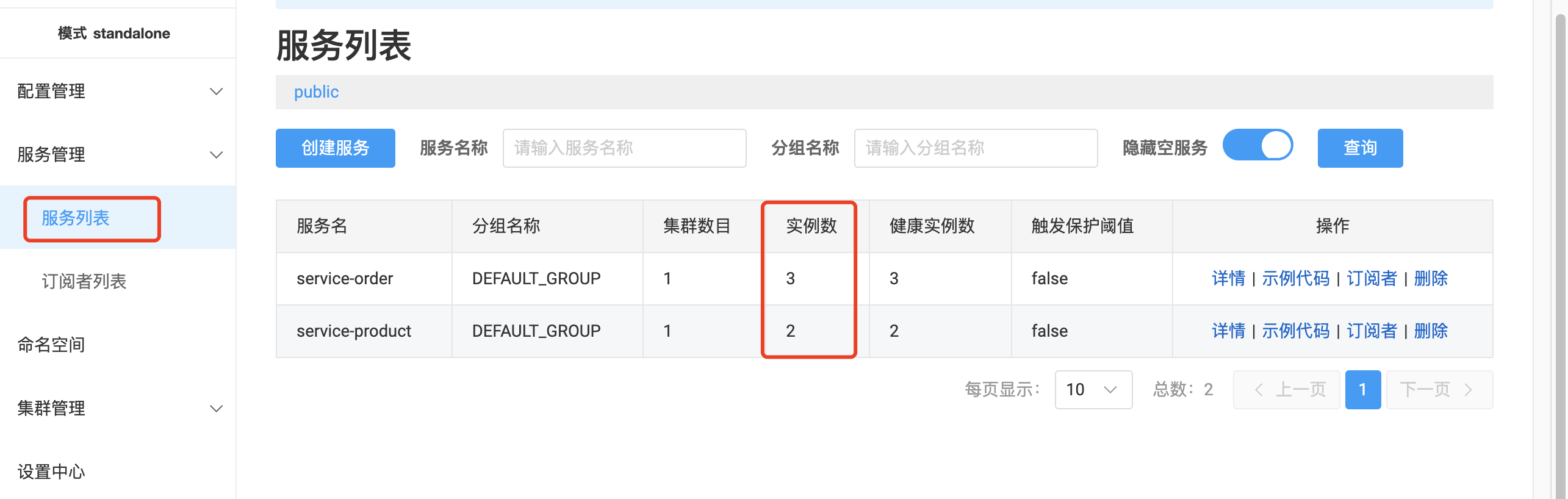This screenshot has width=1568, height=499.
Task: Open the page size dropdown showing 10
Action: [1093, 390]
